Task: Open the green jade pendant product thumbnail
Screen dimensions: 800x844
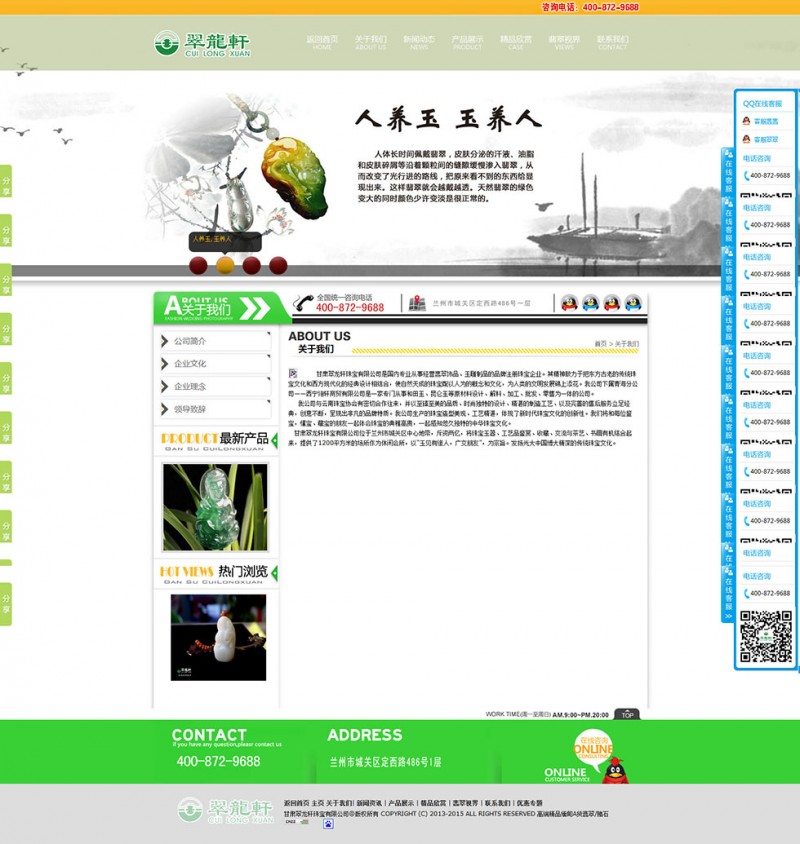Action: pyautogui.click(x=215, y=507)
